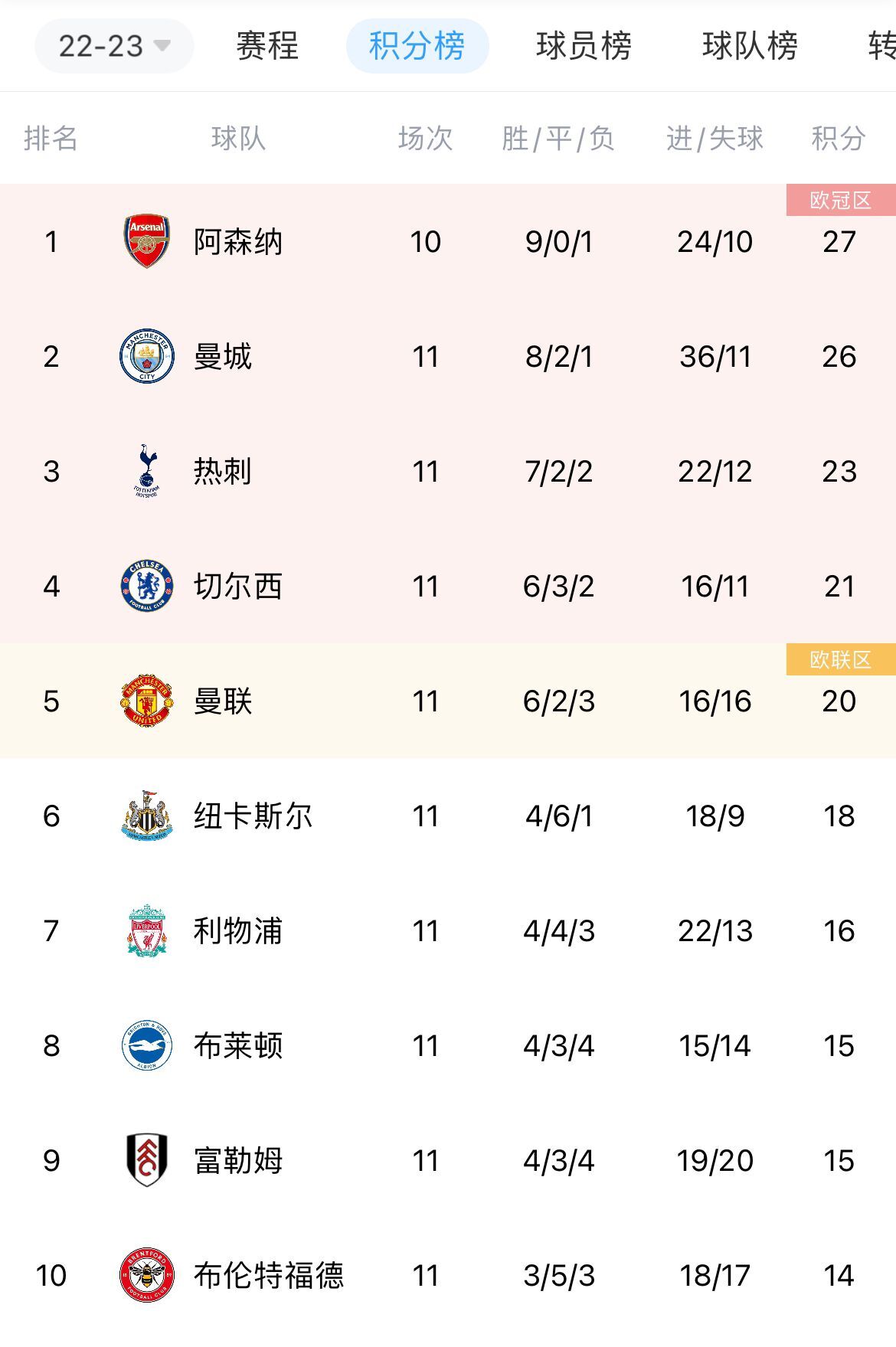Switch to the 赛程 tab
896x1347 pixels.
pyautogui.click(x=267, y=46)
